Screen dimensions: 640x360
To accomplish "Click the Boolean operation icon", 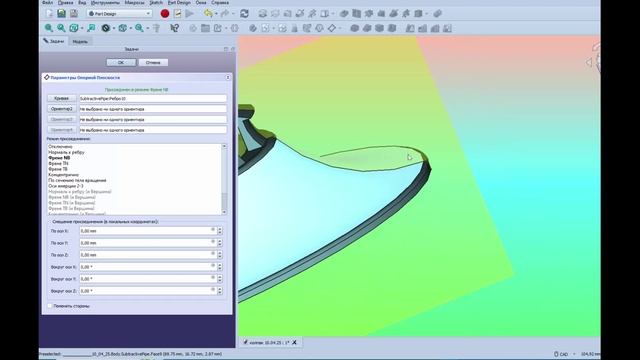I will (438, 13).
